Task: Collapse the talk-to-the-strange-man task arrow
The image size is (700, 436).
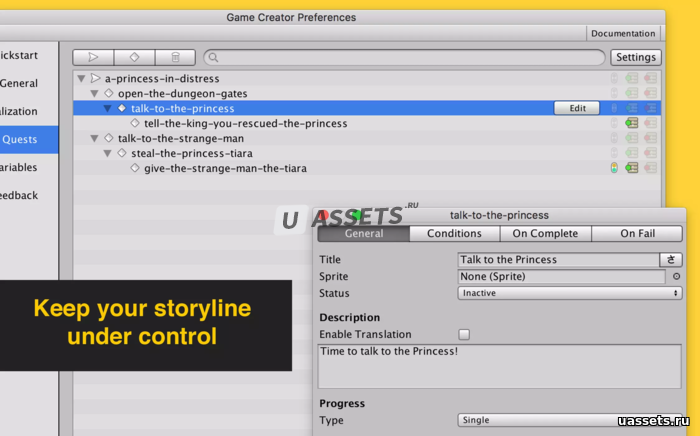Action: pos(94,138)
